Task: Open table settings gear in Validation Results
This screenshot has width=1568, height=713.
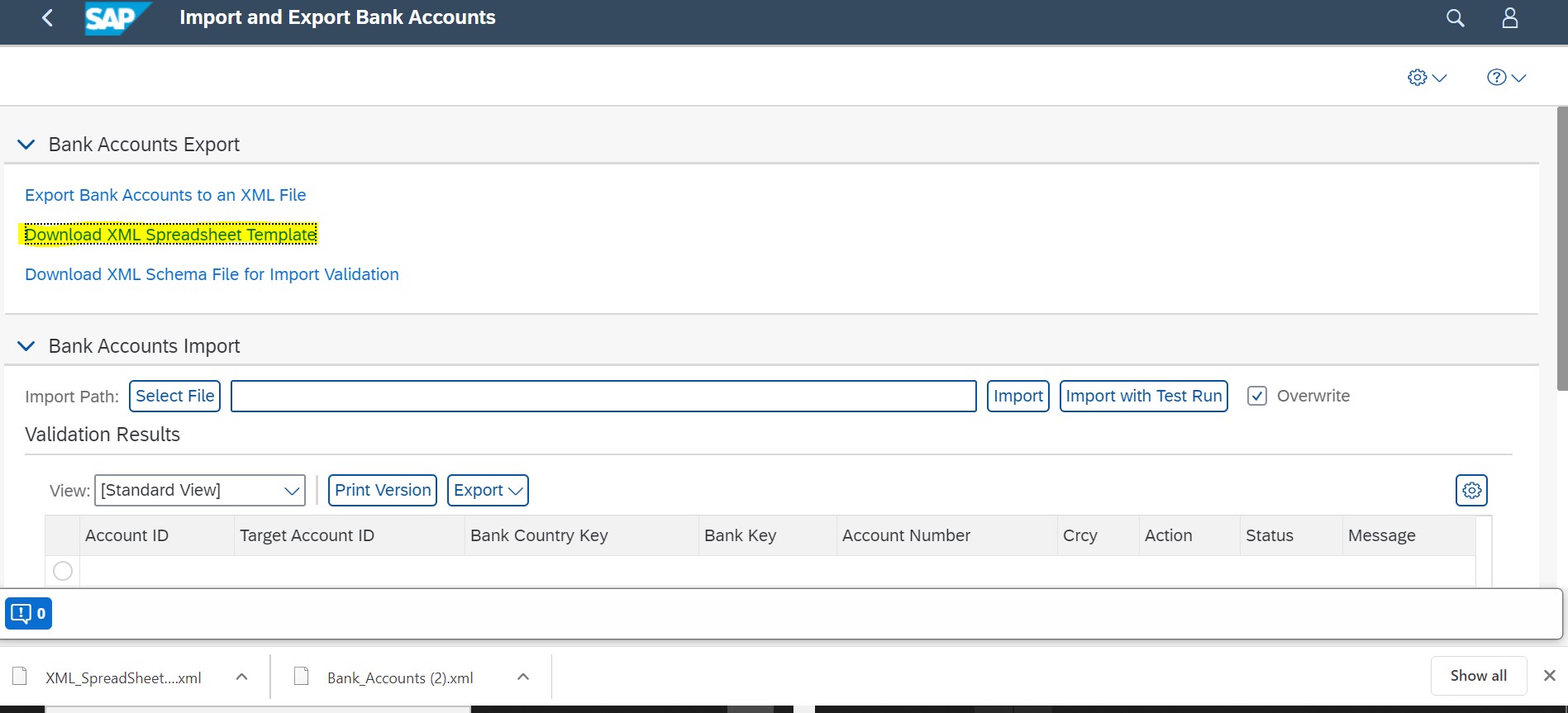Action: (x=1470, y=491)
